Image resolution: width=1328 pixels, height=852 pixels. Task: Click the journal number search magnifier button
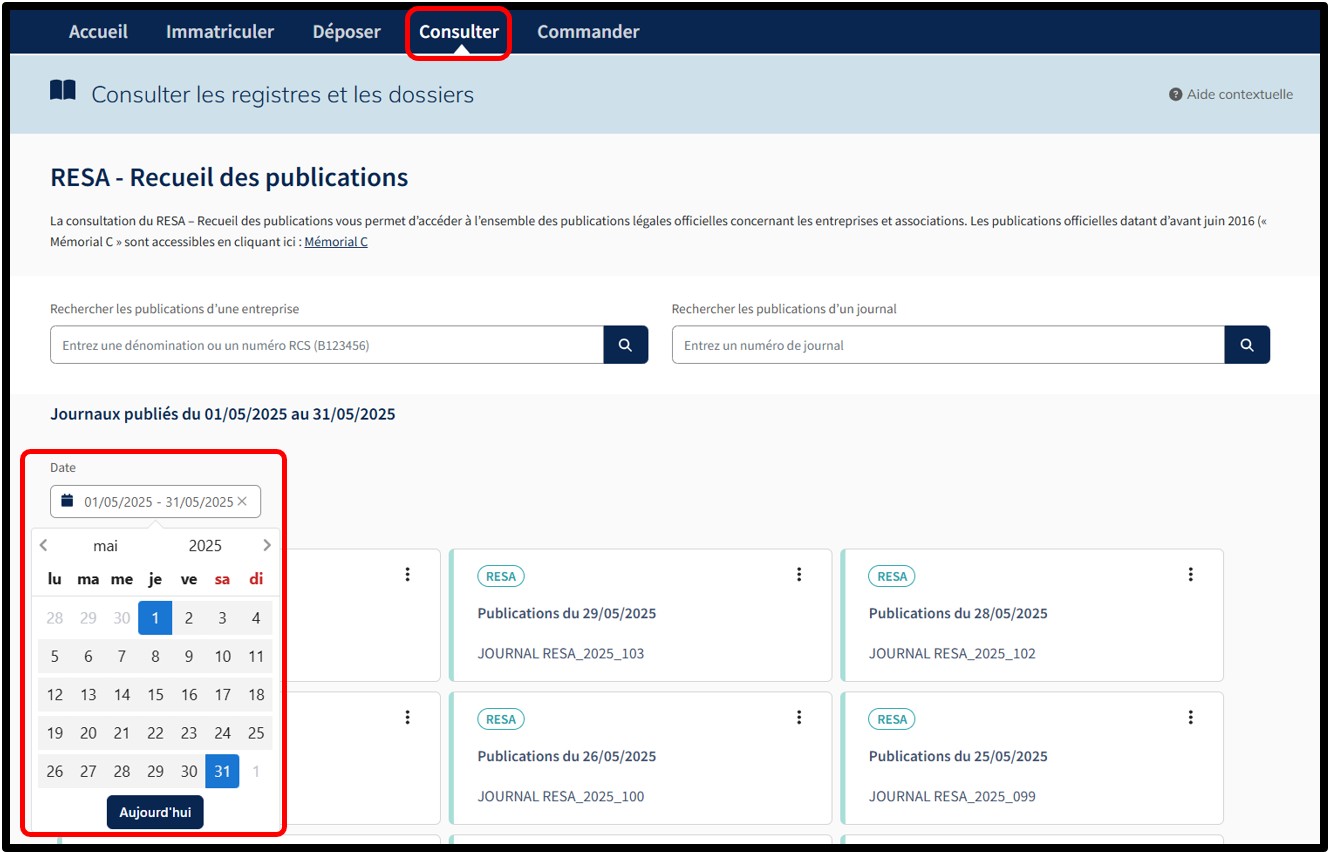click(x=1246, y=345)
